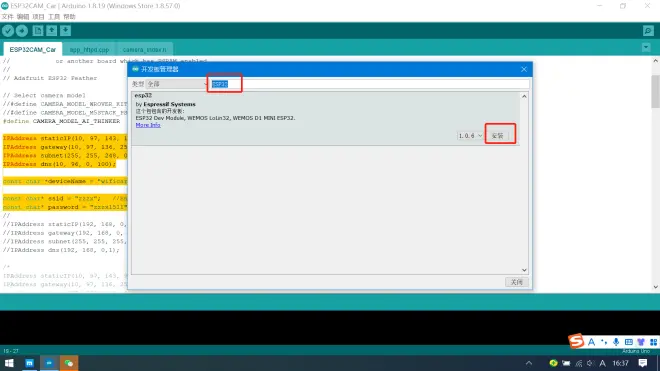Click the Sogou microphone voice icon

616,342
